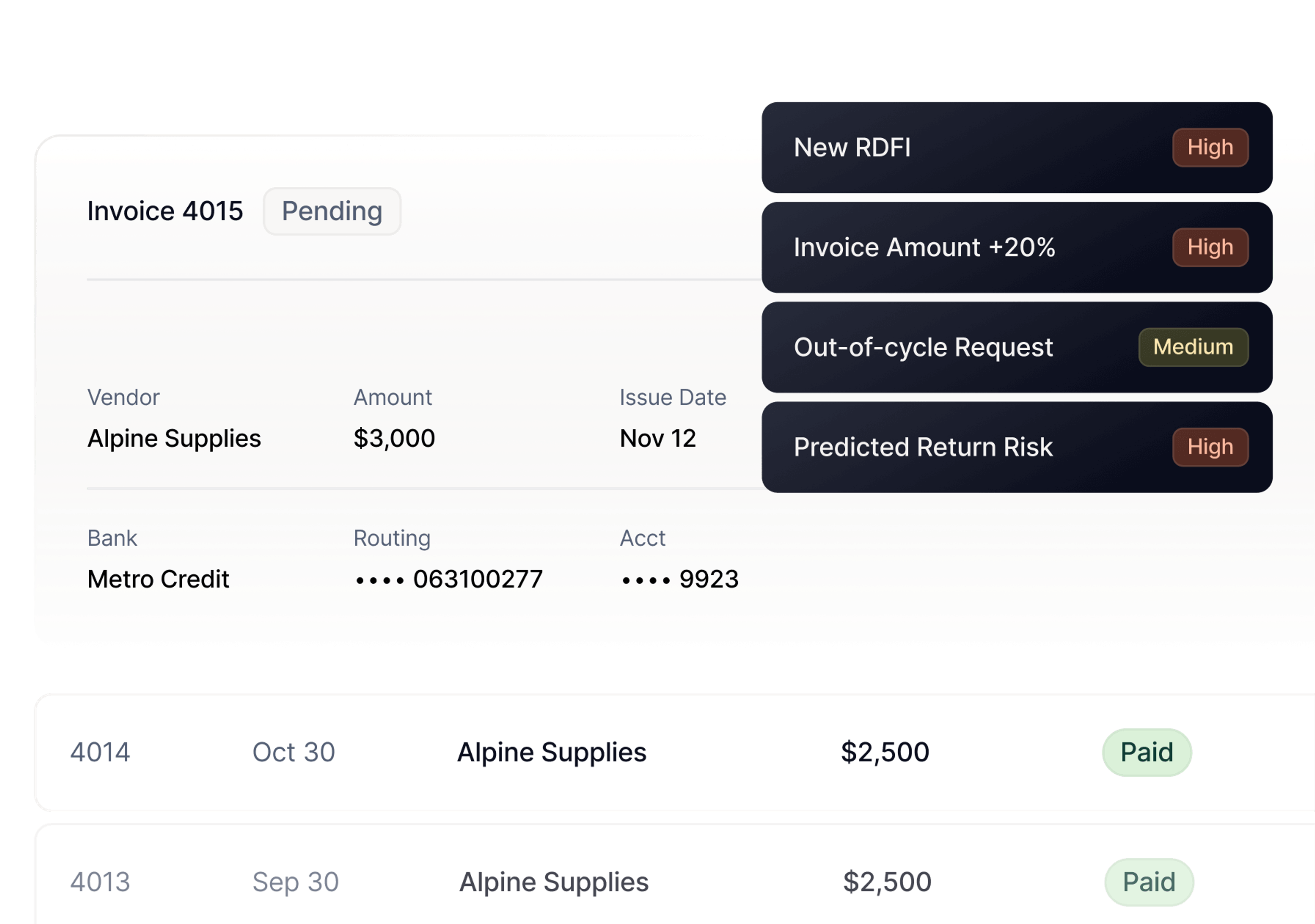The width and height of the screenshot is (1315, 924).
Task: Click the Alpine Supplies vendor name under Vendor
Action: point(174,439)
